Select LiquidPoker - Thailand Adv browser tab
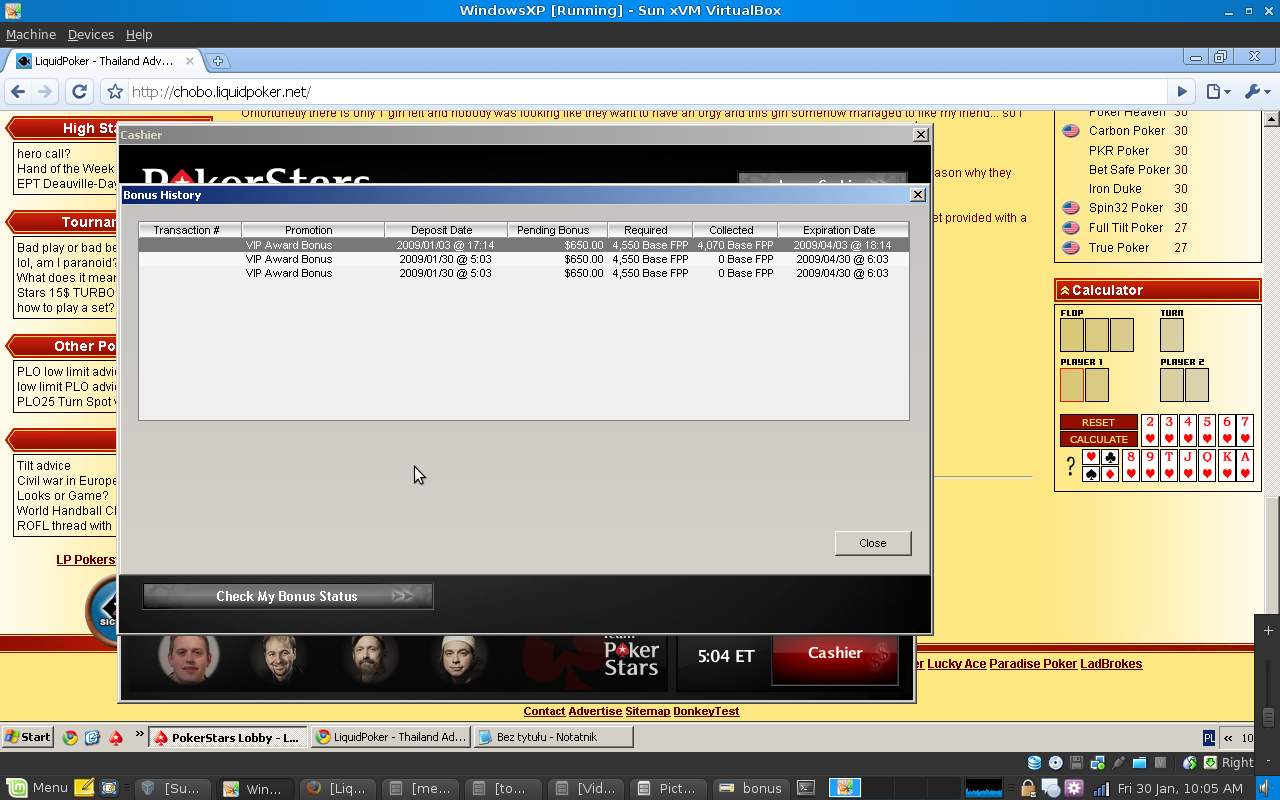1280x800 pixels. (x=104, y=61)
